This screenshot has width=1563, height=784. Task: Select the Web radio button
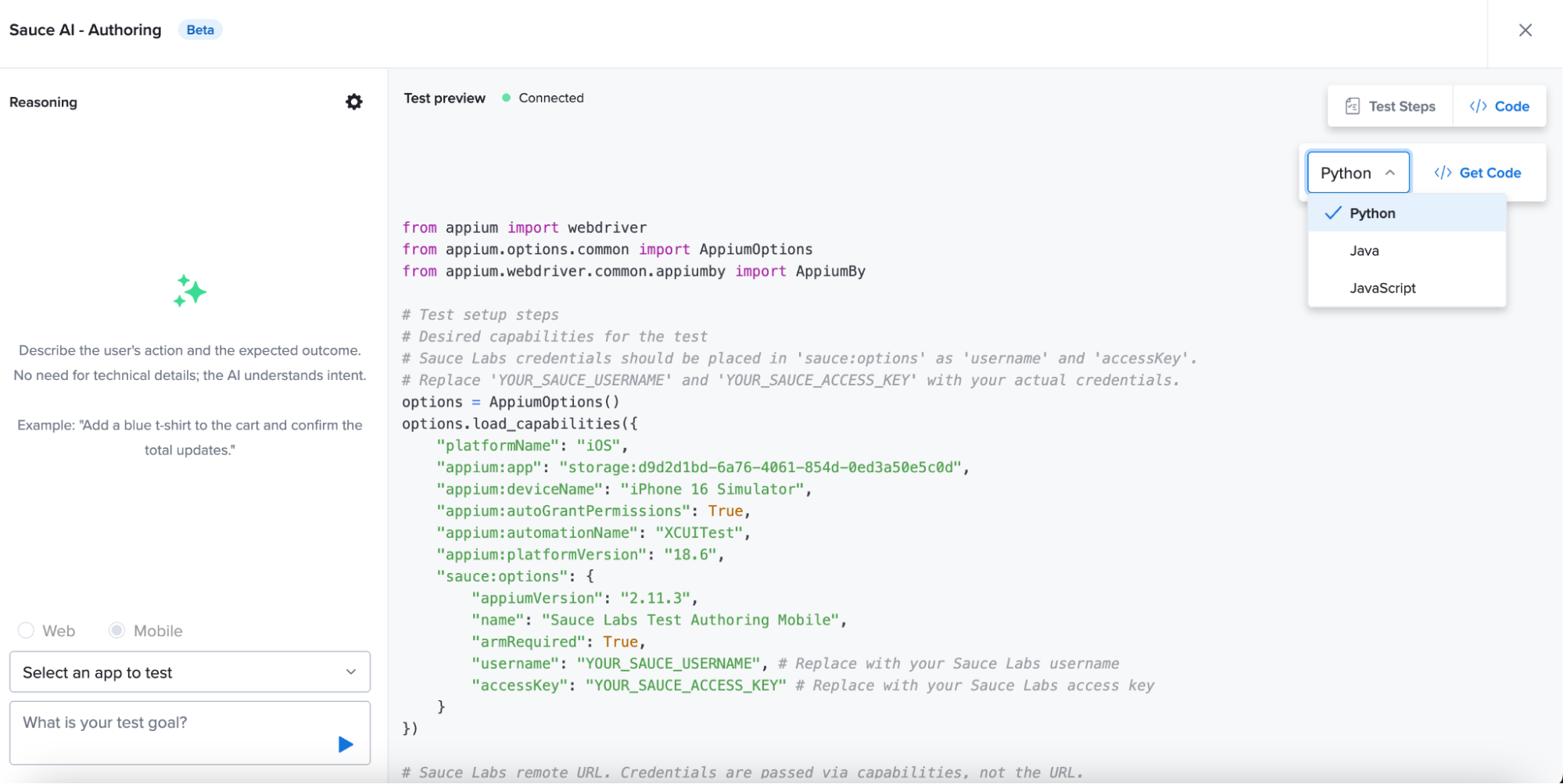[26, 630]
